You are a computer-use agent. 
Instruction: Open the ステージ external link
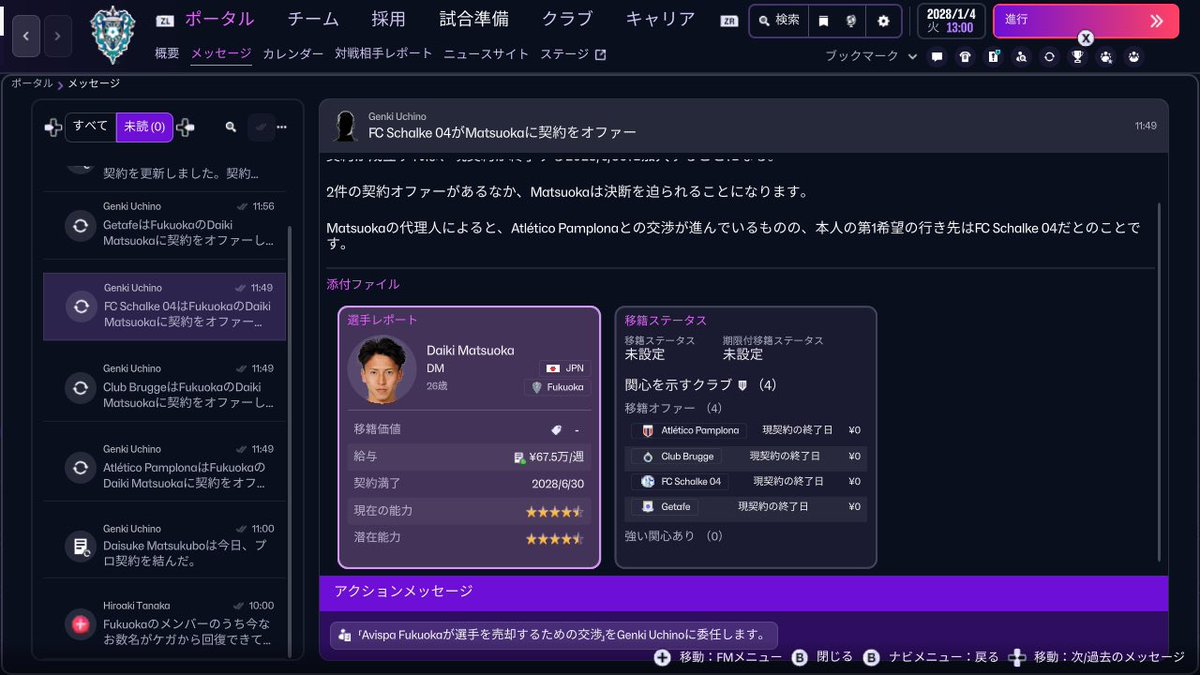click(573, 54)
